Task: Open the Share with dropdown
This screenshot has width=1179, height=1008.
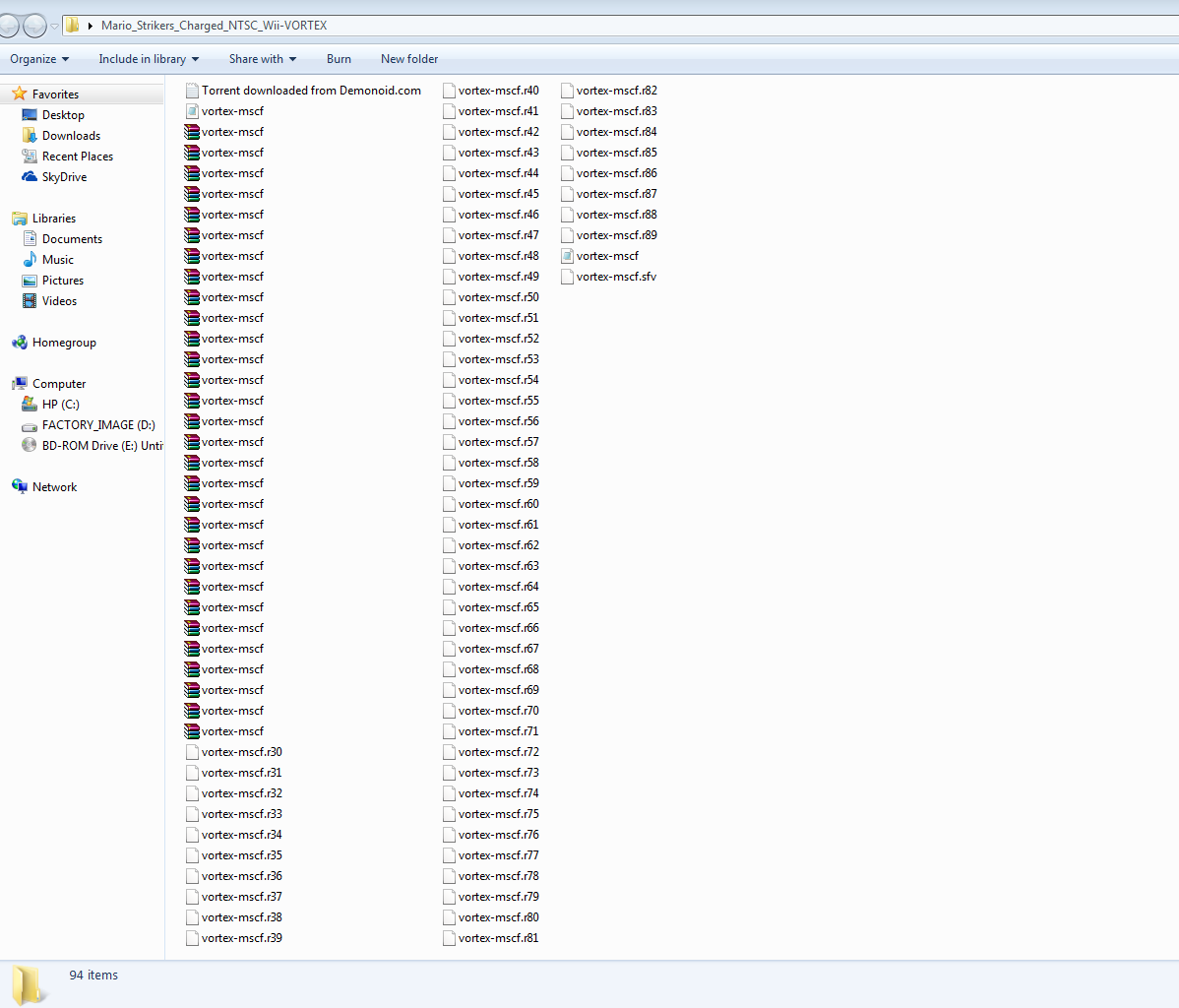Action: coord(263,59)
